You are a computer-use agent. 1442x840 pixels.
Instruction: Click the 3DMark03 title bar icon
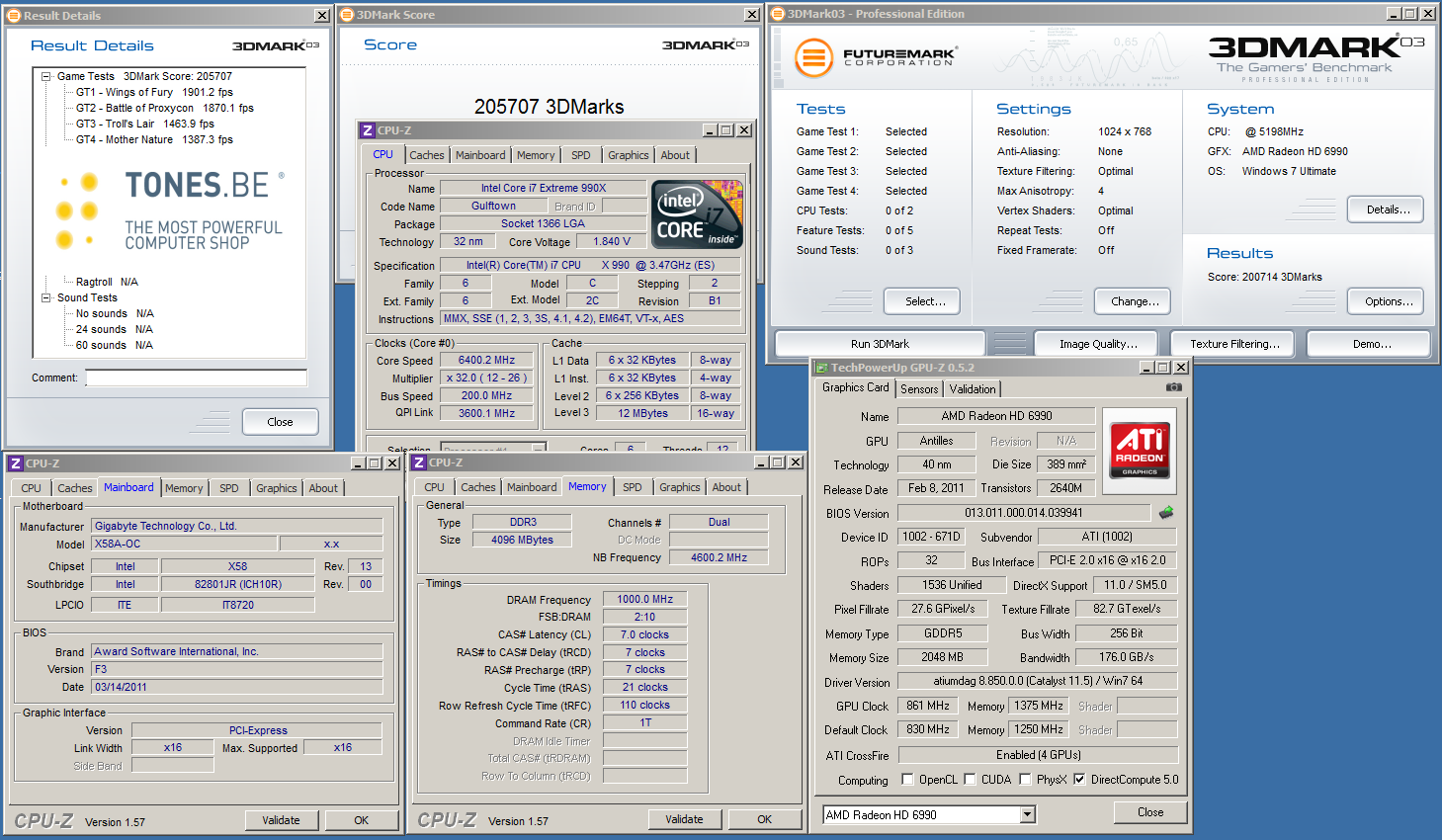click(777, 14)
